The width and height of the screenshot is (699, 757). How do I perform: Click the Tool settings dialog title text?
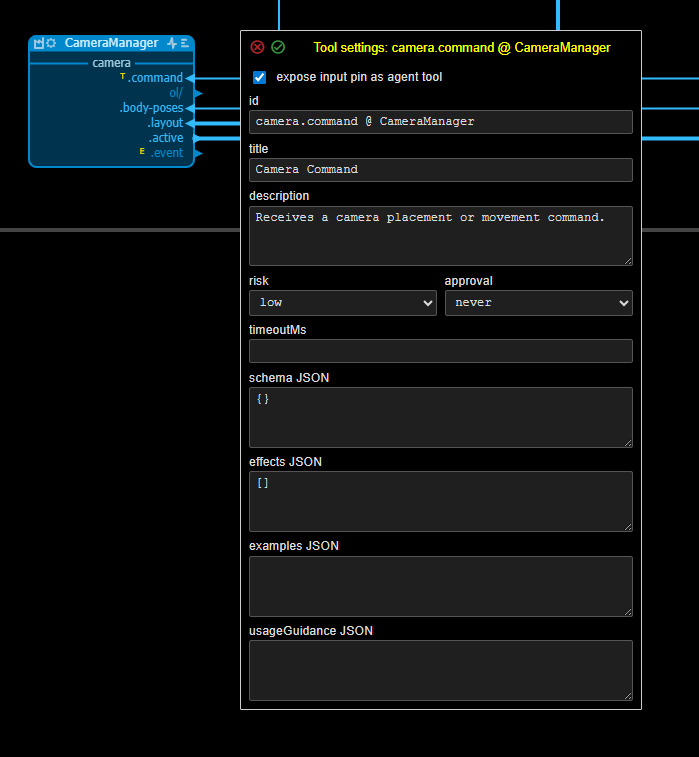pos(462,48)
